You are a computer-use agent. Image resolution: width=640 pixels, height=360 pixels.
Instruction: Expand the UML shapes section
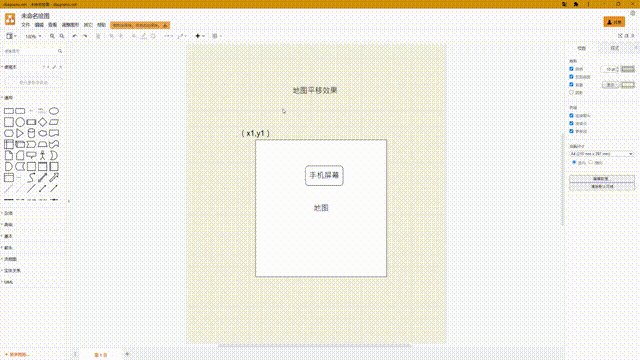(8, 282)
